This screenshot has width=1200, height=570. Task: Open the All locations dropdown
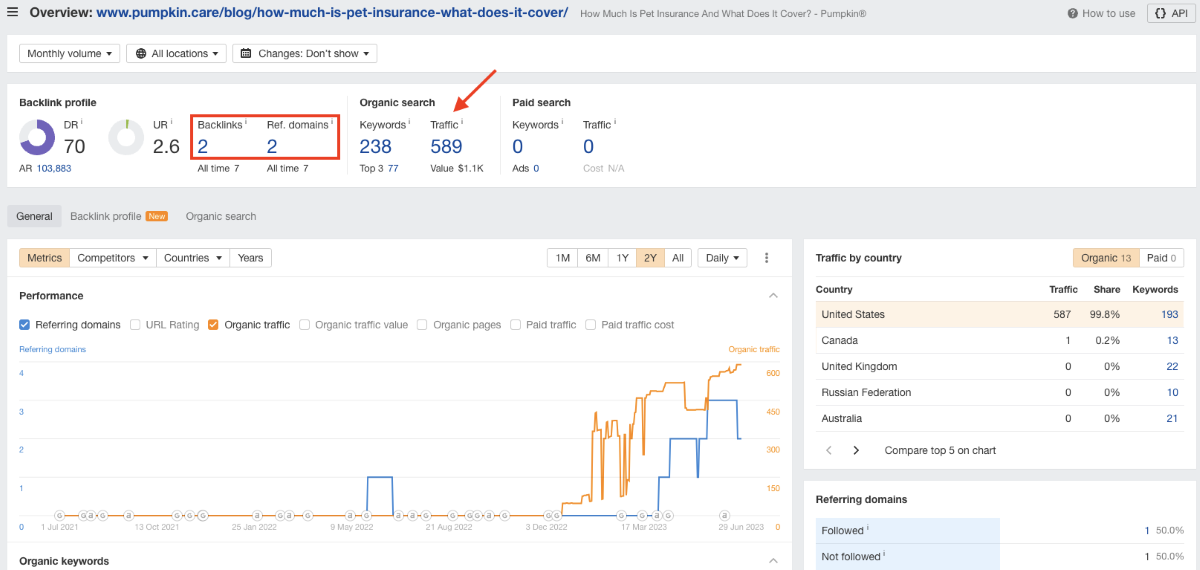point(176,53)
